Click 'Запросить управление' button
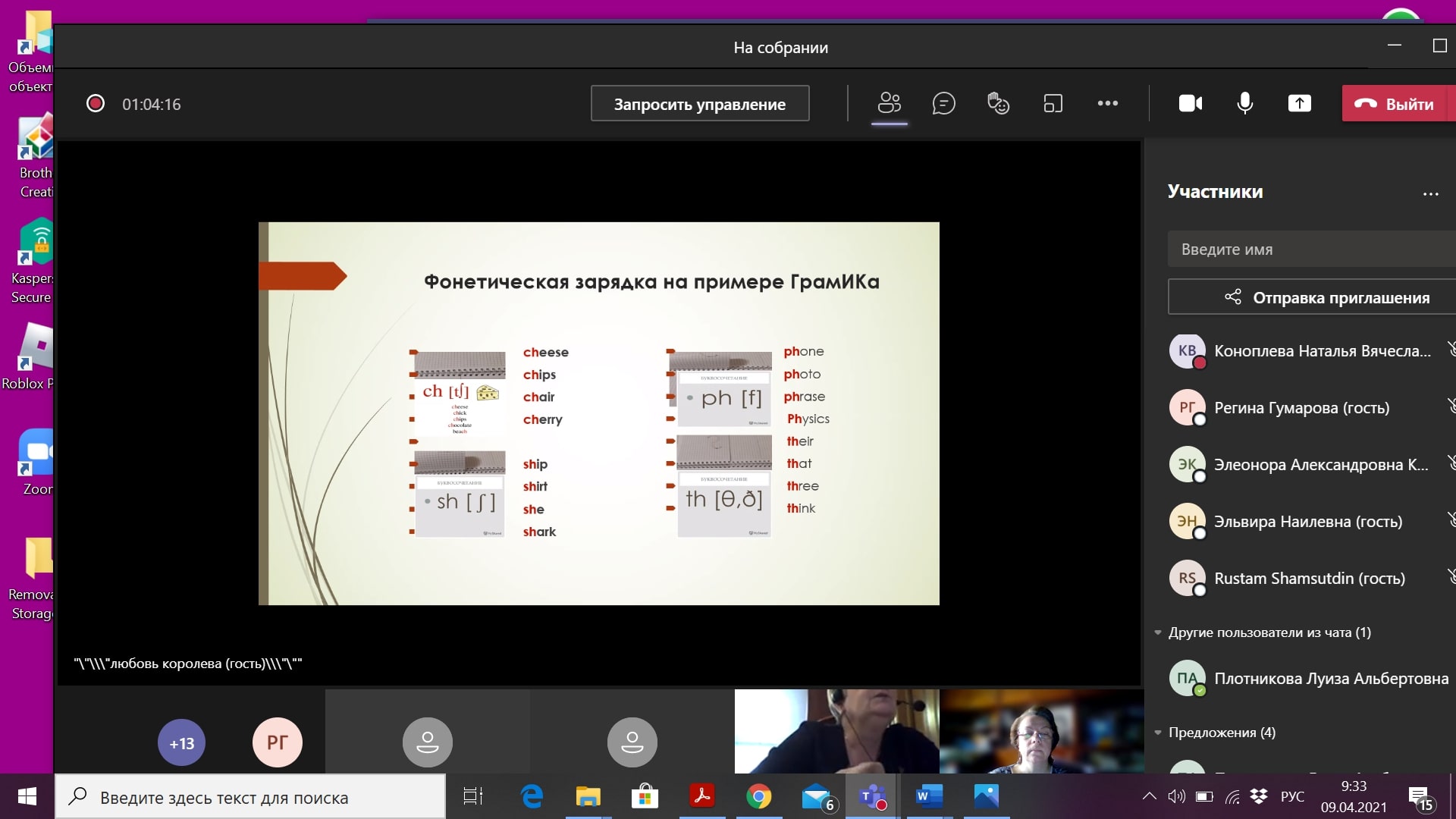Image resolution: width=1456 pixels, height=819 pixels. (x=699, y=104)
